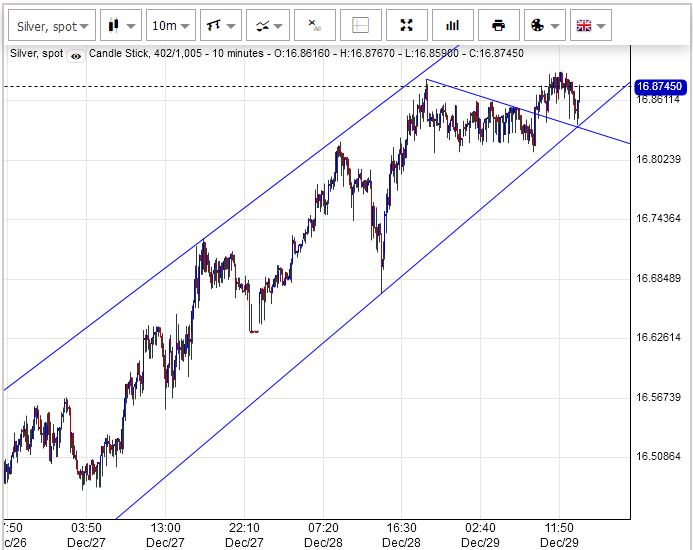This screenshot has width=693, height=550.
Task: Click the current price label 16.87450
Action: (657, 87)
